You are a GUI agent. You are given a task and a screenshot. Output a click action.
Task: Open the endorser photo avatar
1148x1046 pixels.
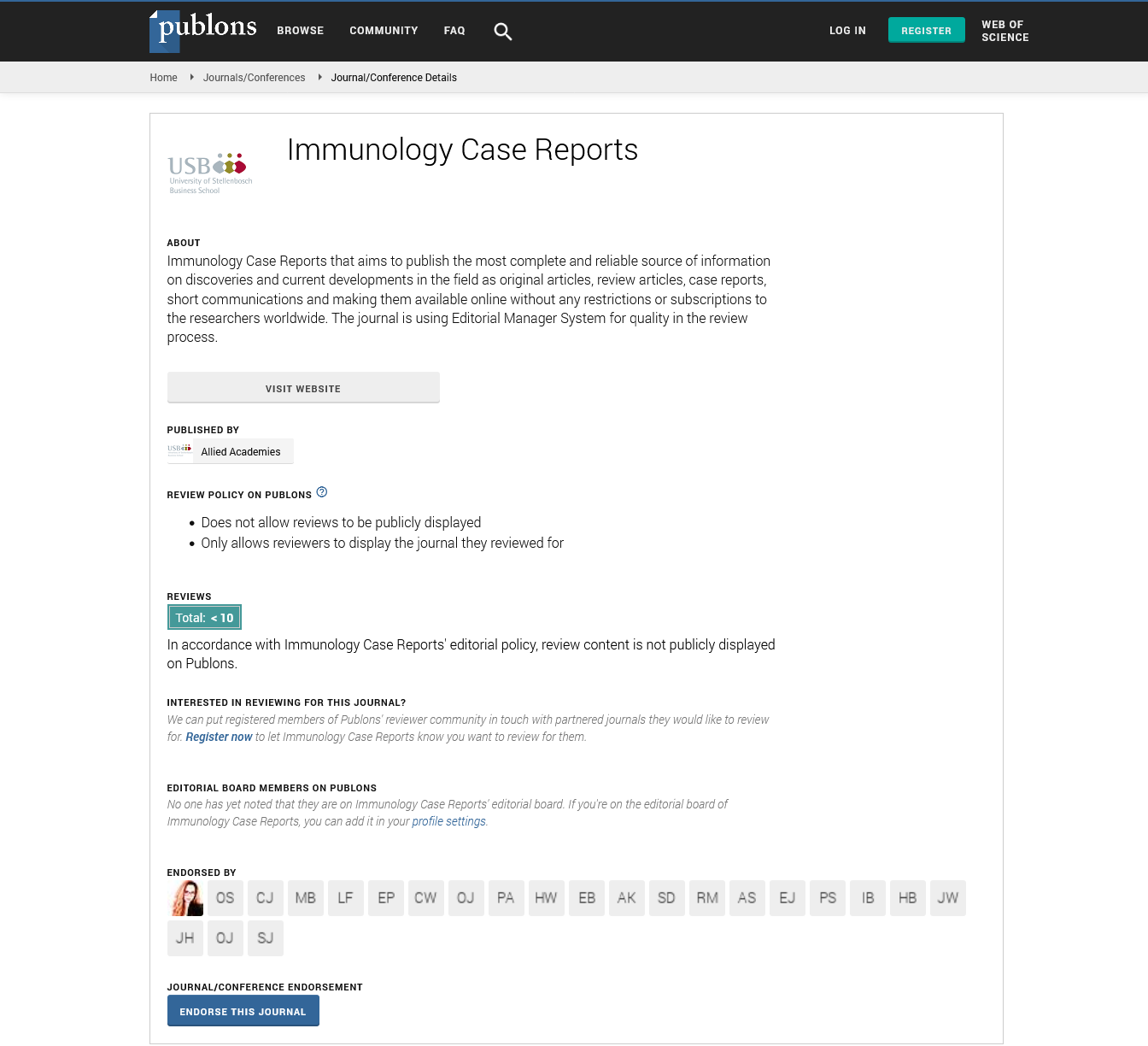click(185, 898)
